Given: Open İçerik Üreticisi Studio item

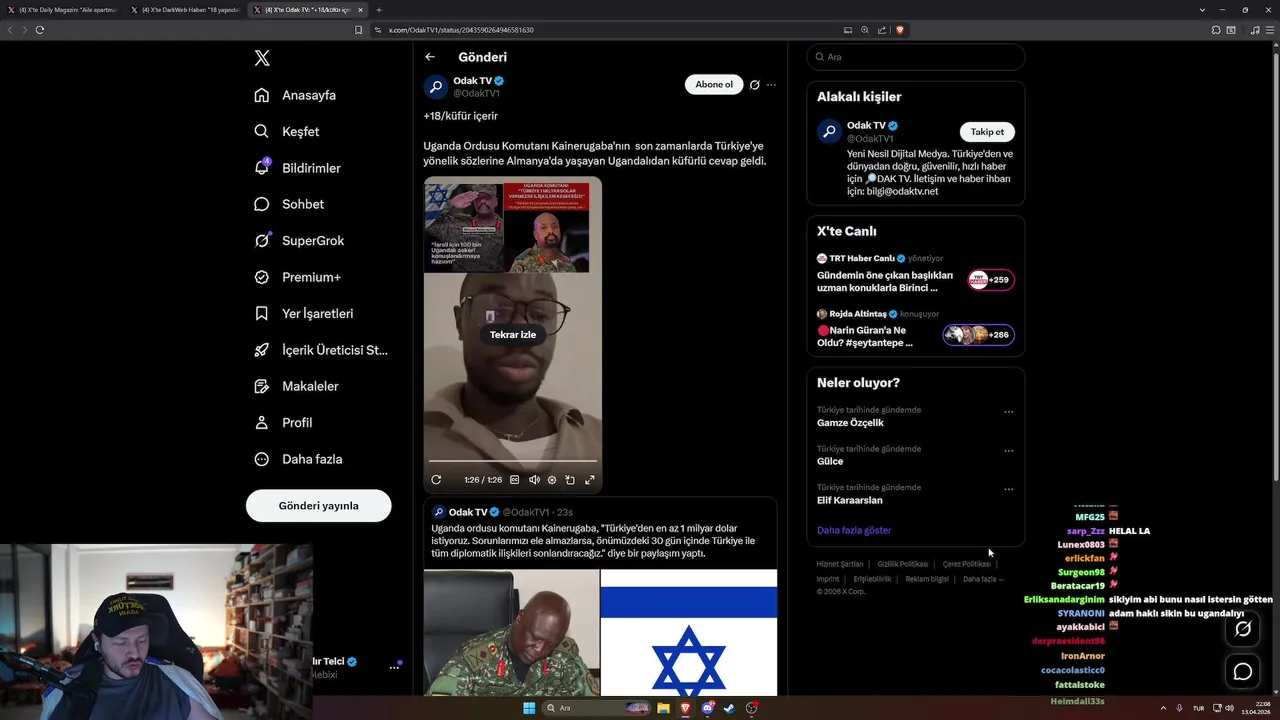Looking at the screenshot, I should [321, 350].
